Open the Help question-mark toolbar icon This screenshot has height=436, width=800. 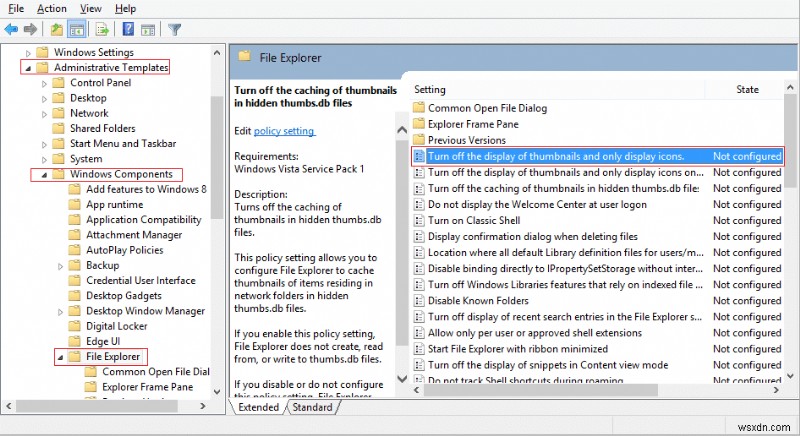(129, 30)
